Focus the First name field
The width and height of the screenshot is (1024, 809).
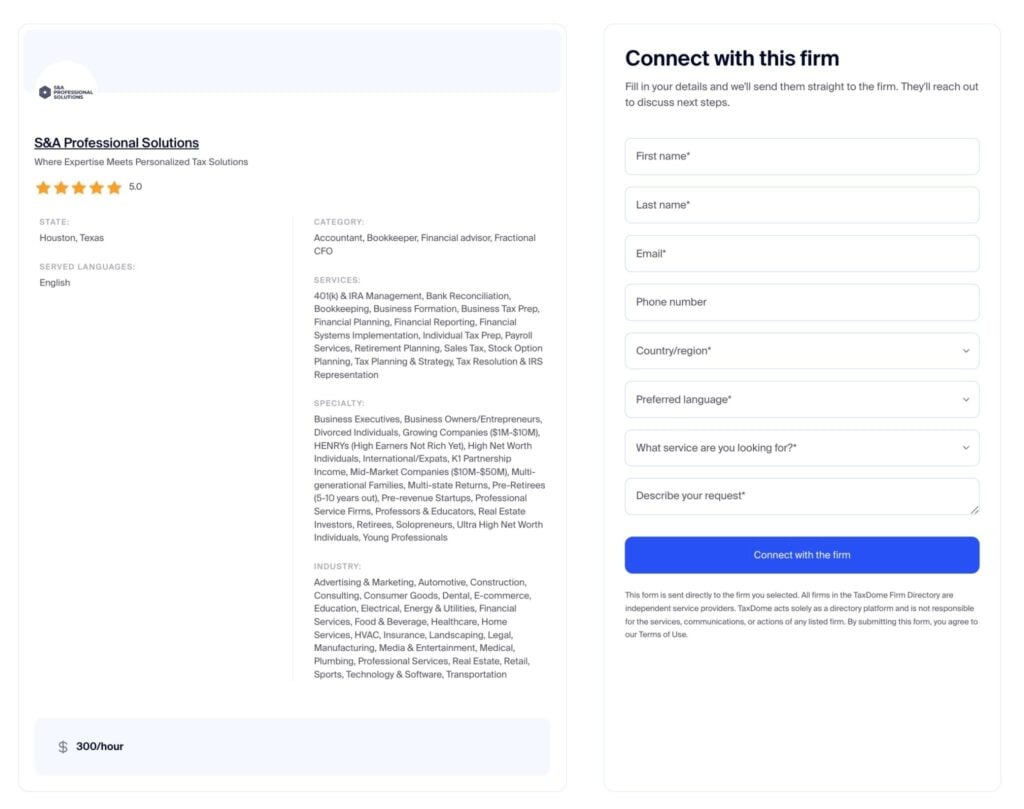pos(801,156)
